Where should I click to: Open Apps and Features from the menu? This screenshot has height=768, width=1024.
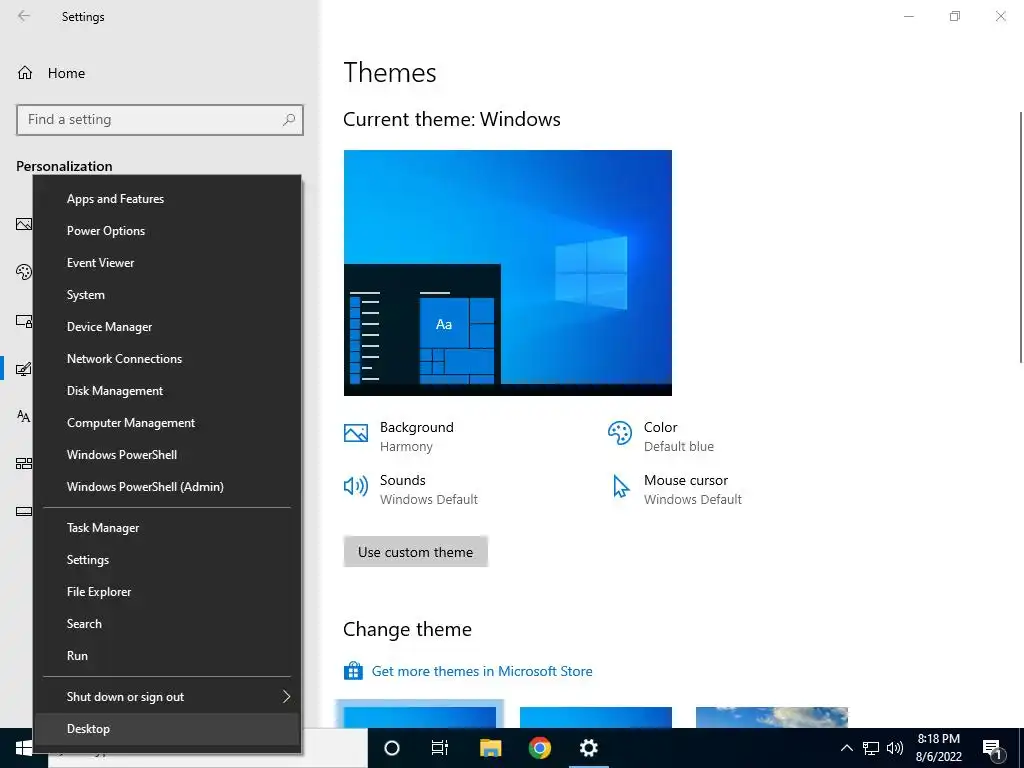click(167, 199)
